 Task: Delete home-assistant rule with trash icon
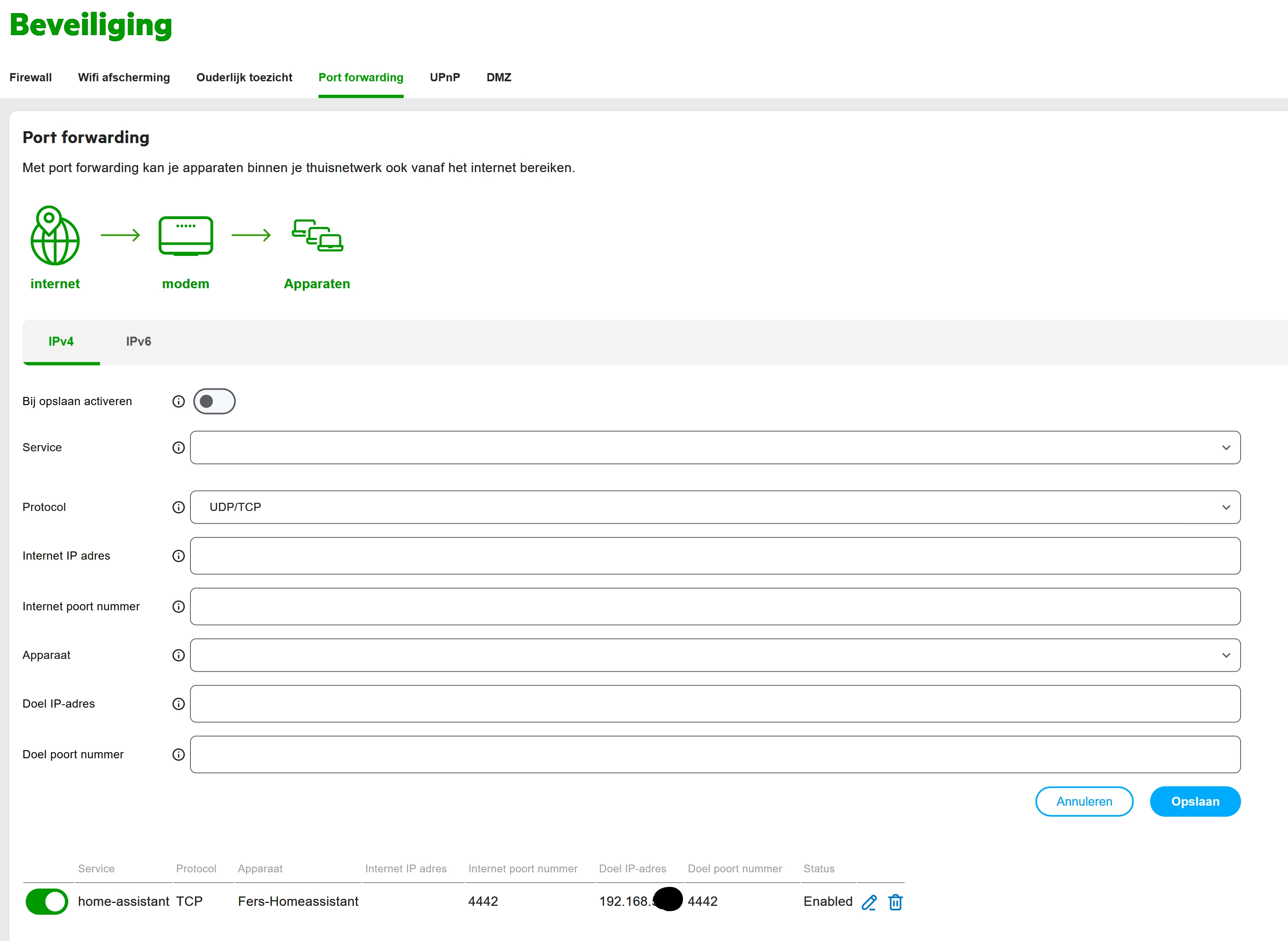tap(895, 902)
